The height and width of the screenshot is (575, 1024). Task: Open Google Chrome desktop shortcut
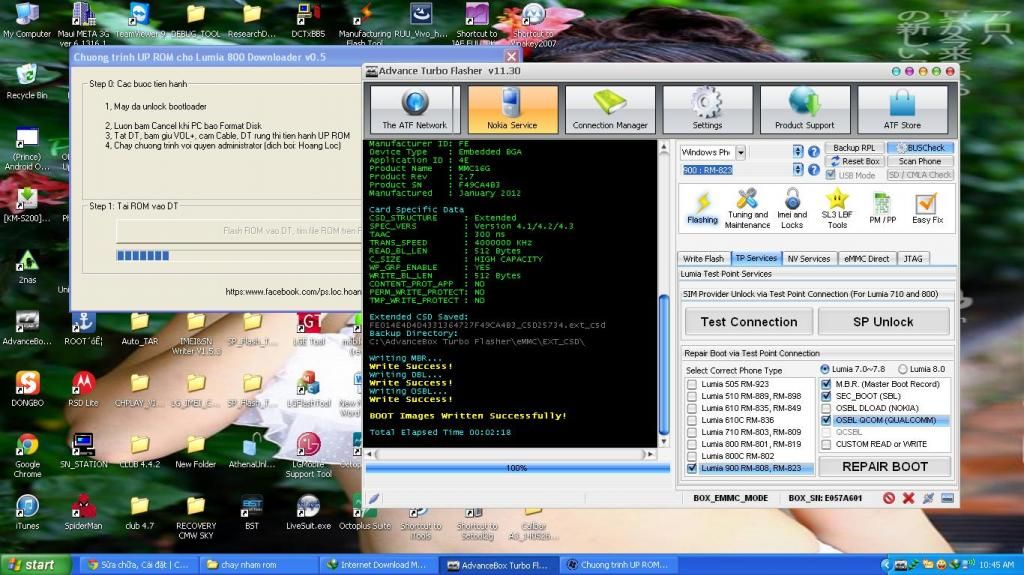tap(27, 455)
